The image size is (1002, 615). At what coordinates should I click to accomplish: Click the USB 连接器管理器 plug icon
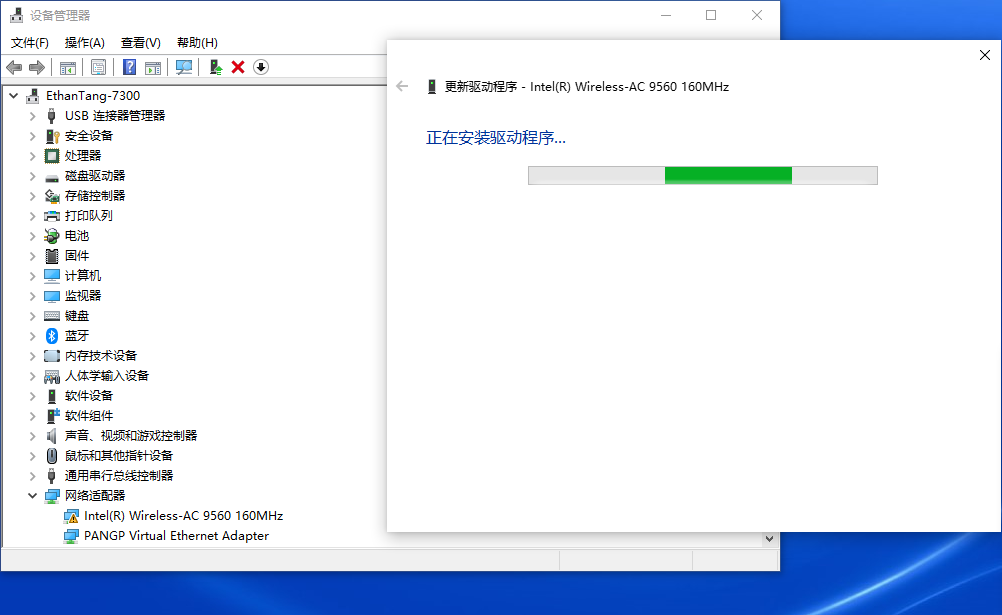(x=52, y=116)
